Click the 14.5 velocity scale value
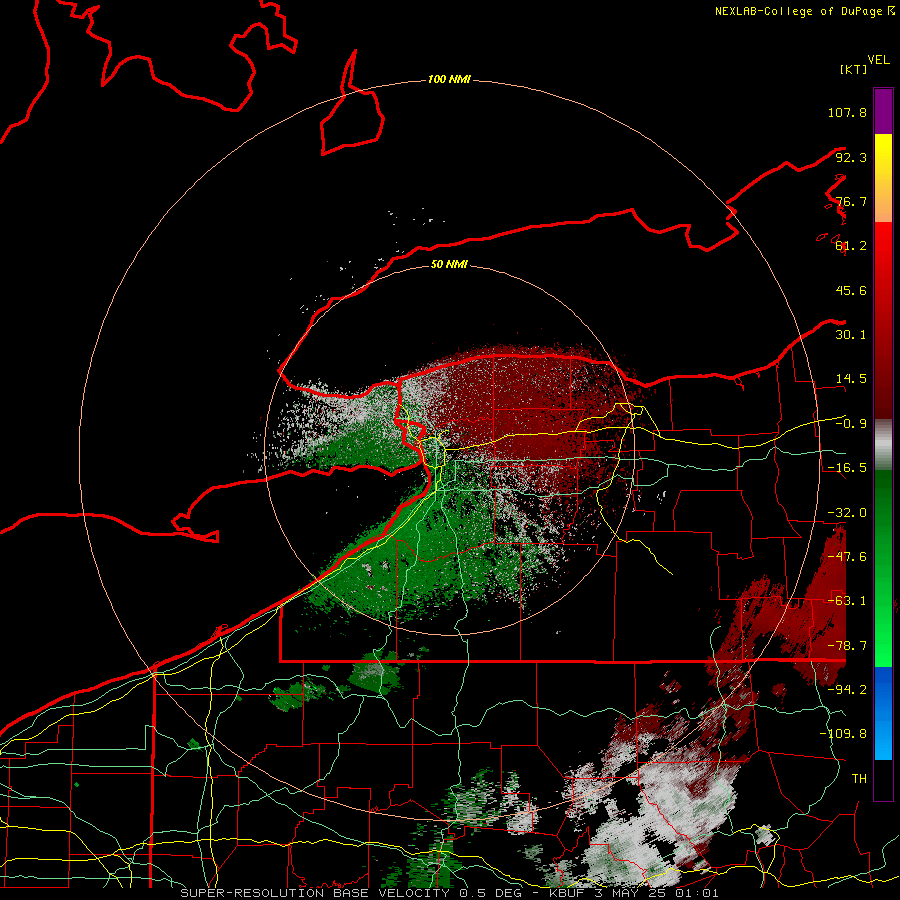900x900 pixels. click(x=851, y=379)
